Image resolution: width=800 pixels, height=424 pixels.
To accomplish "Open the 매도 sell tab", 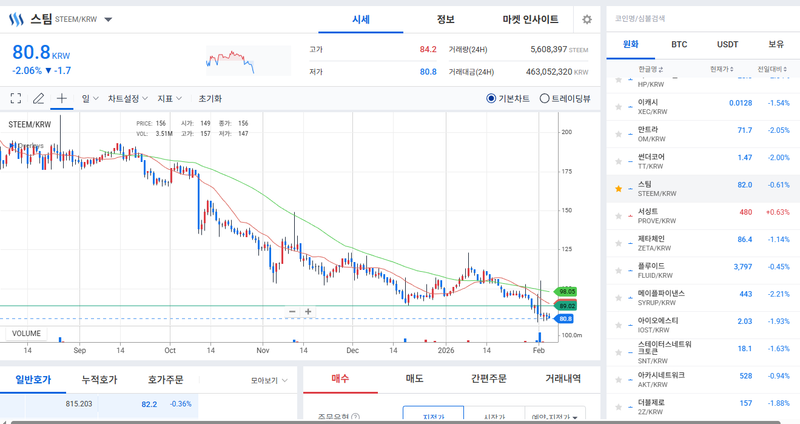I will [414, 379].
